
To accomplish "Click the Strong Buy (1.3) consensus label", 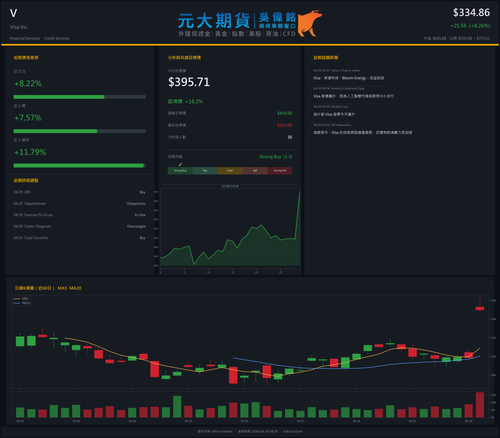I will click(x=276, y=157).
